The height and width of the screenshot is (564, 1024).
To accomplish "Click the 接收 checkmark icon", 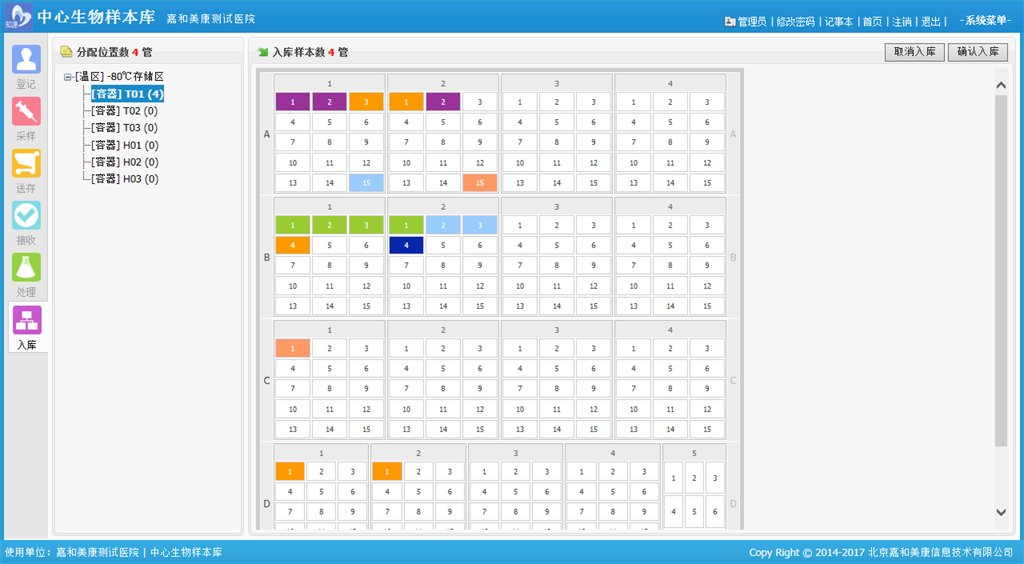I will (26, 216).
